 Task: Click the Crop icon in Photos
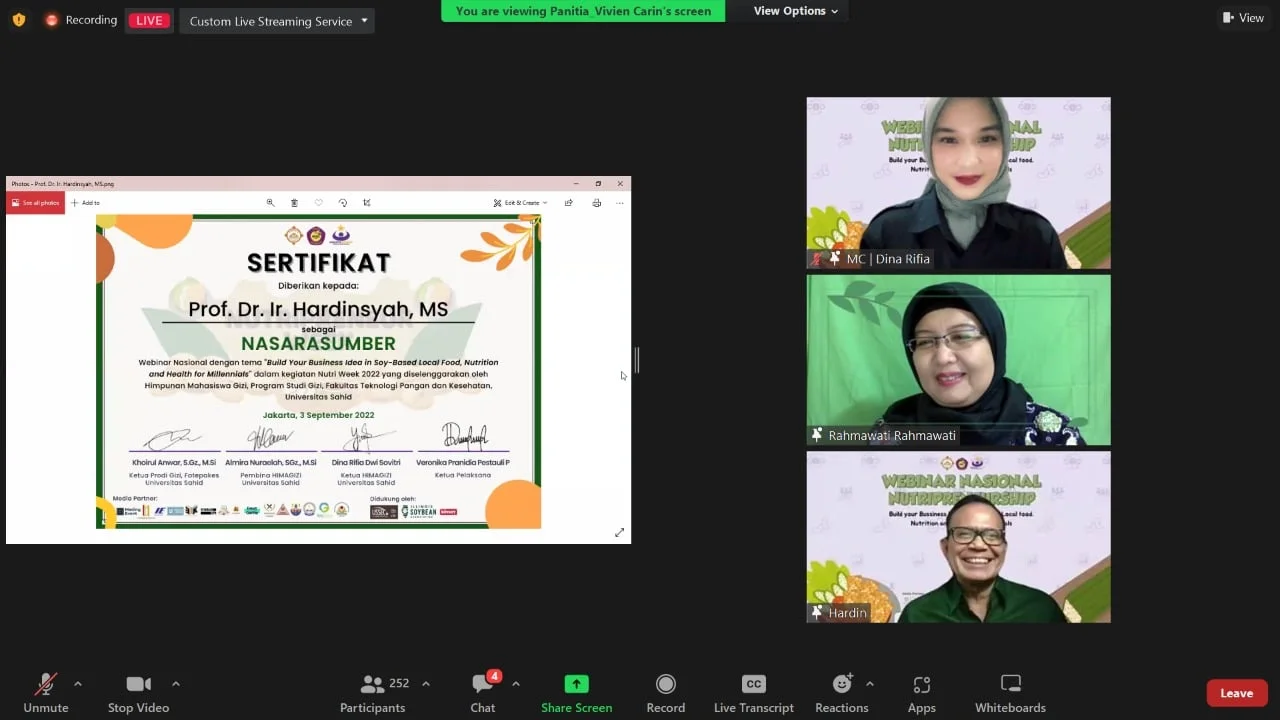tap(367, 203)
